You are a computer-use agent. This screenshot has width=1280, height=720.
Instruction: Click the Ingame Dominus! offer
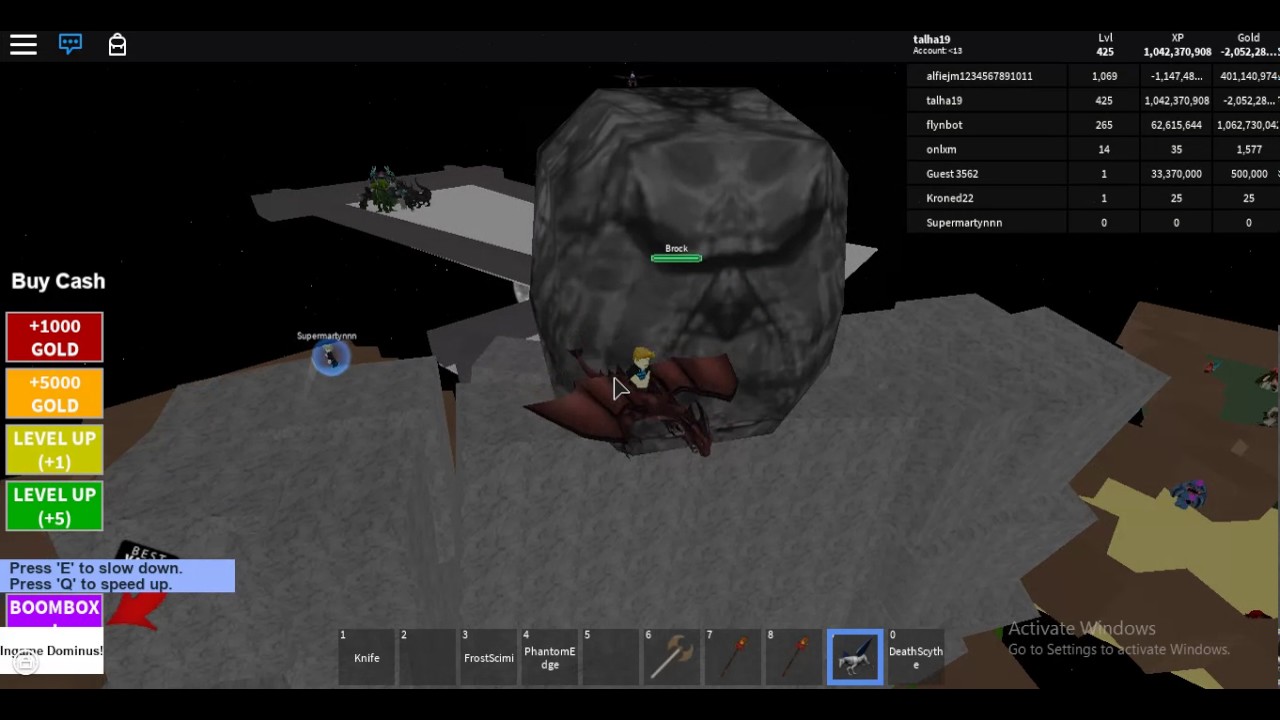tap(52, 651)
